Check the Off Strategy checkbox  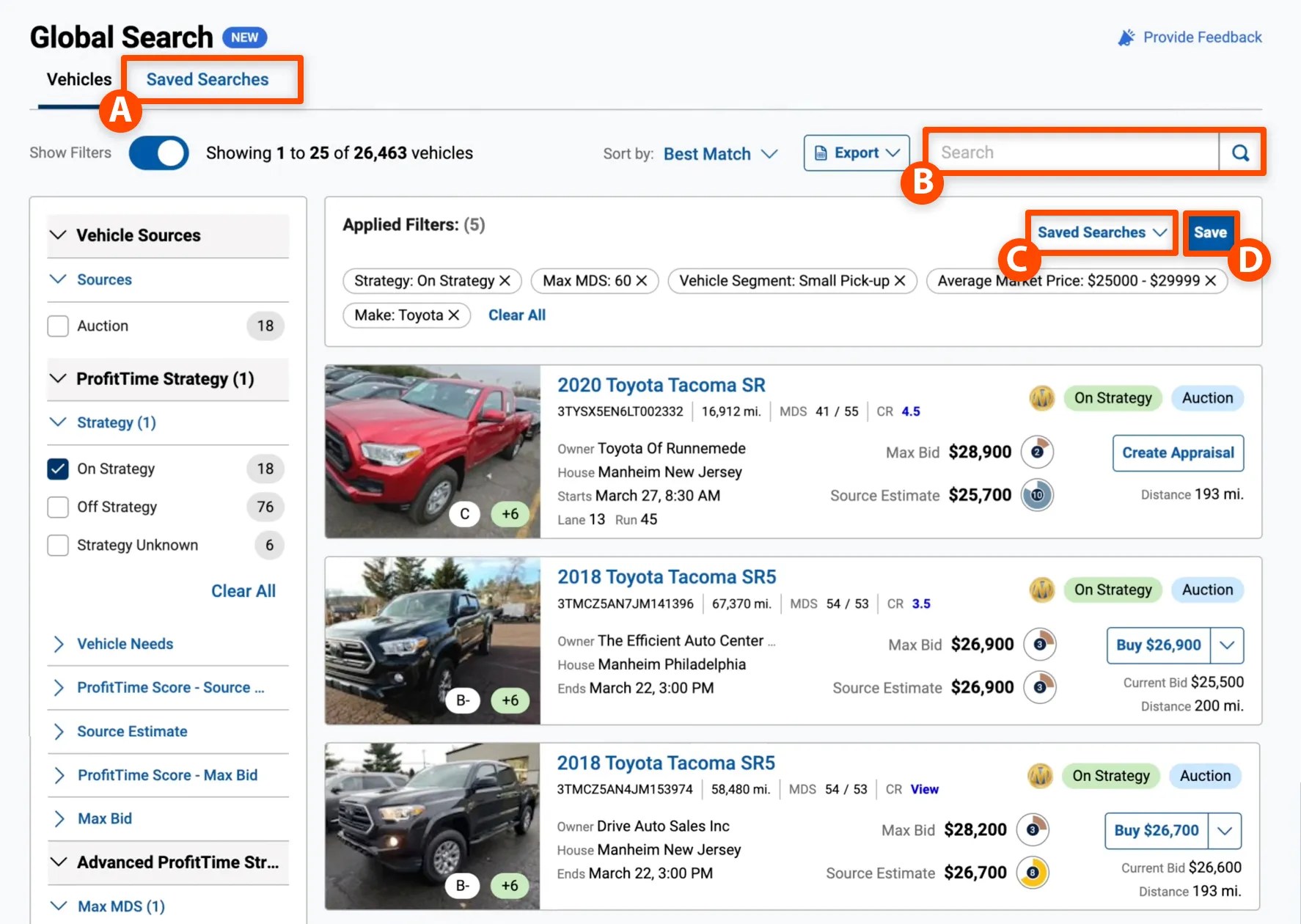(x=58, y=507)
